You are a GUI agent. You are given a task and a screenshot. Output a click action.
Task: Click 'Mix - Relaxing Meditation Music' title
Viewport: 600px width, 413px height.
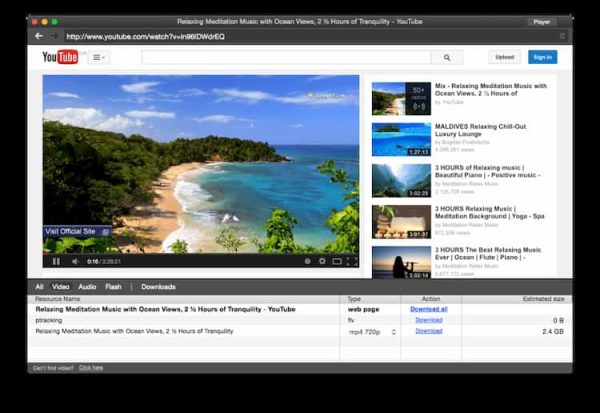(x=491, y=90)
